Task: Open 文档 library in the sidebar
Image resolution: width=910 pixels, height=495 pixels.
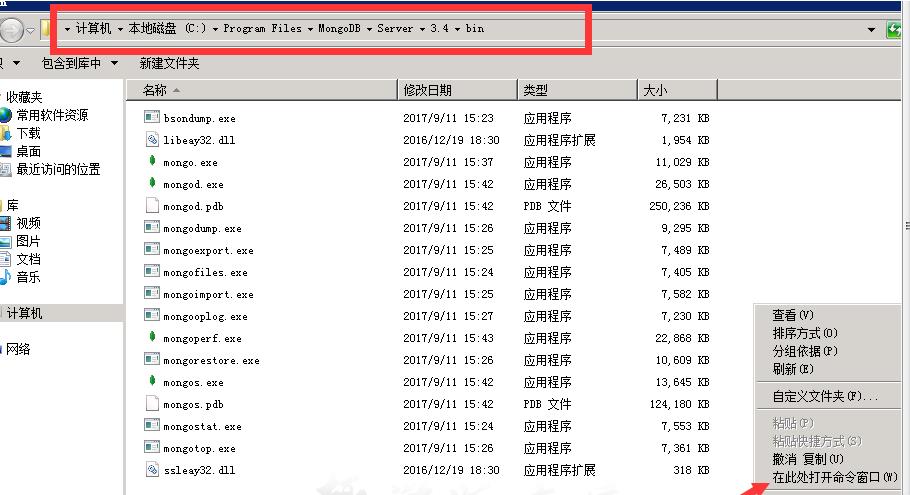Action: point(28,259)
